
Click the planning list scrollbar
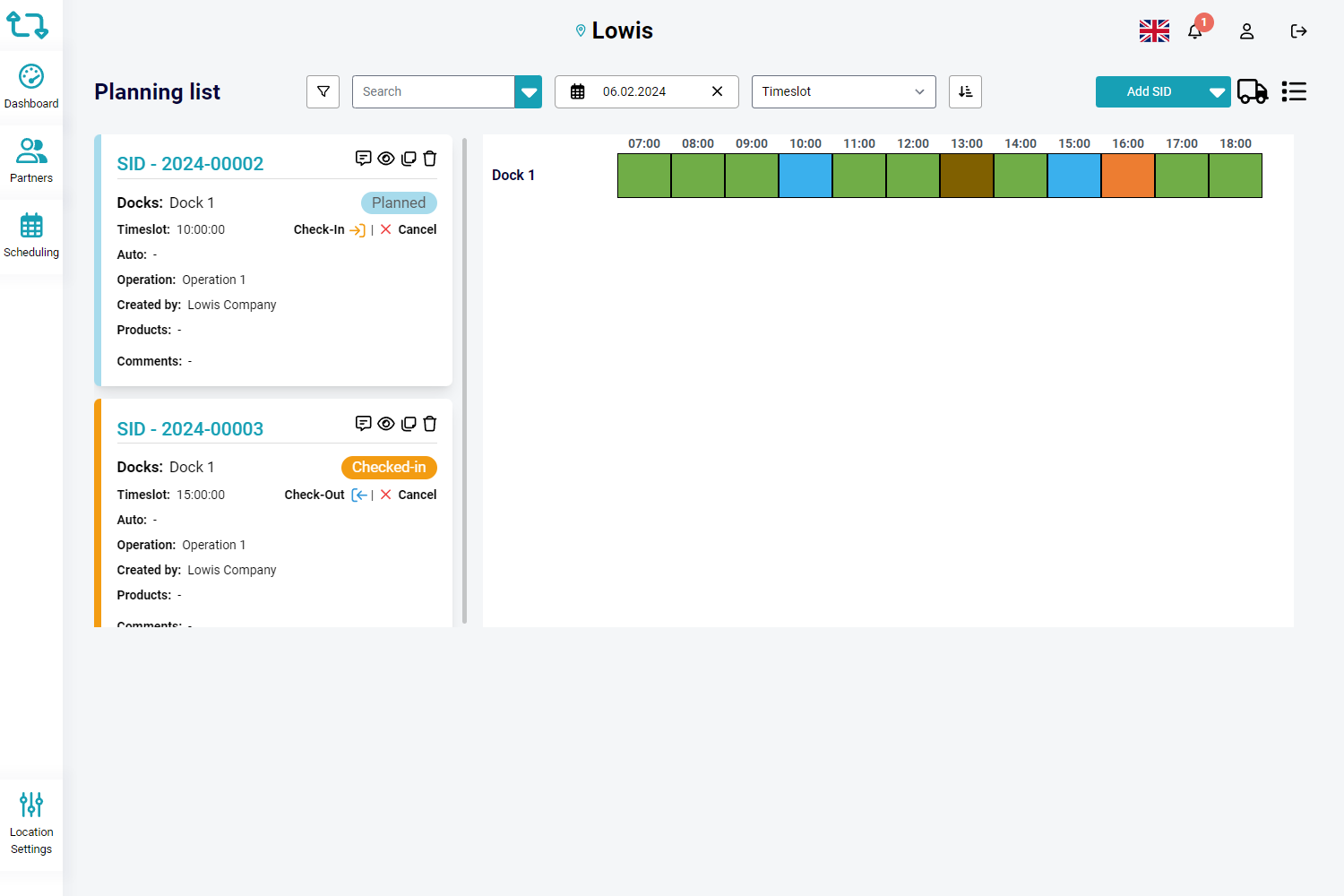click(x=465, y=381)
